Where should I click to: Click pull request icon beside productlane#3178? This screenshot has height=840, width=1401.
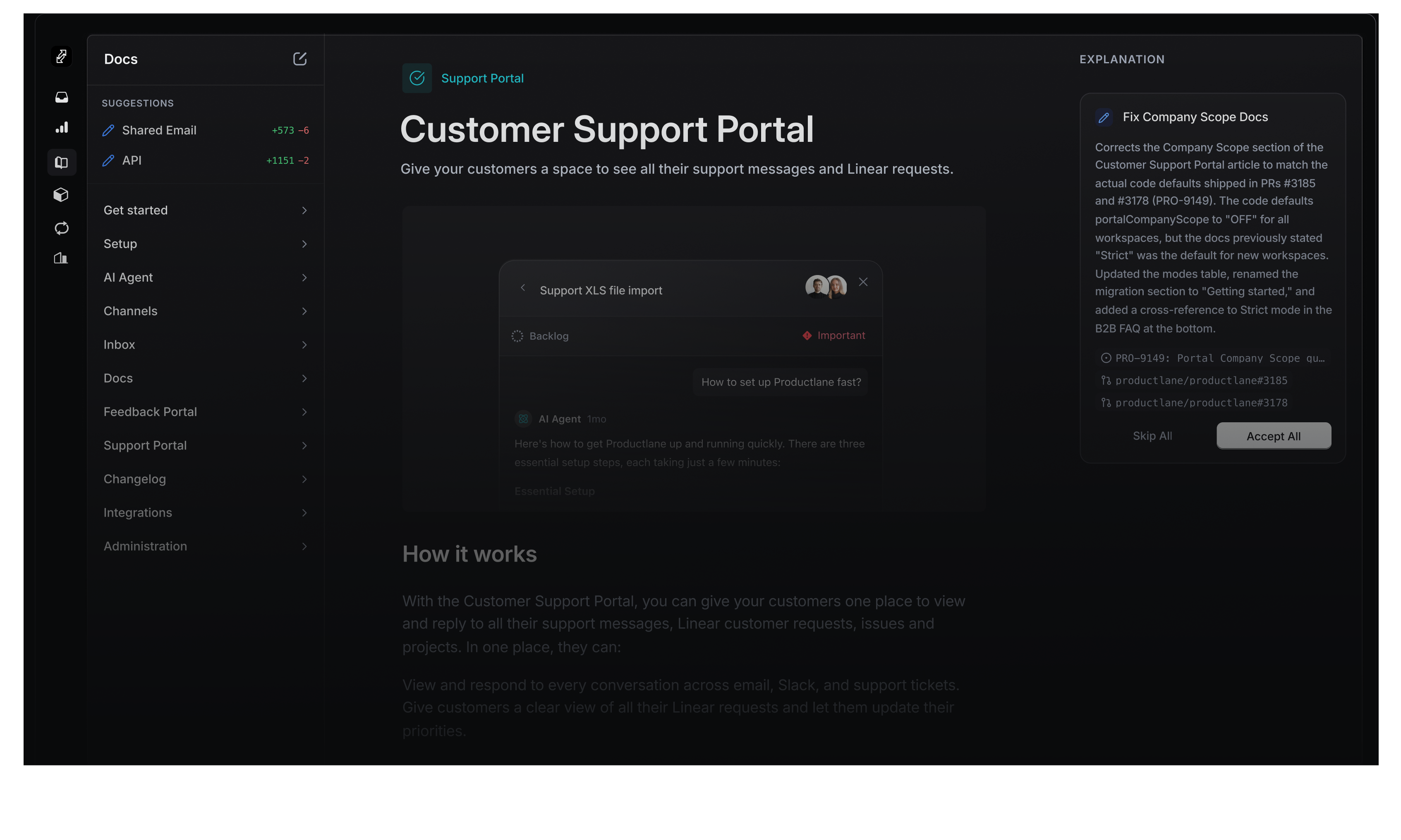click(1106, 402)
